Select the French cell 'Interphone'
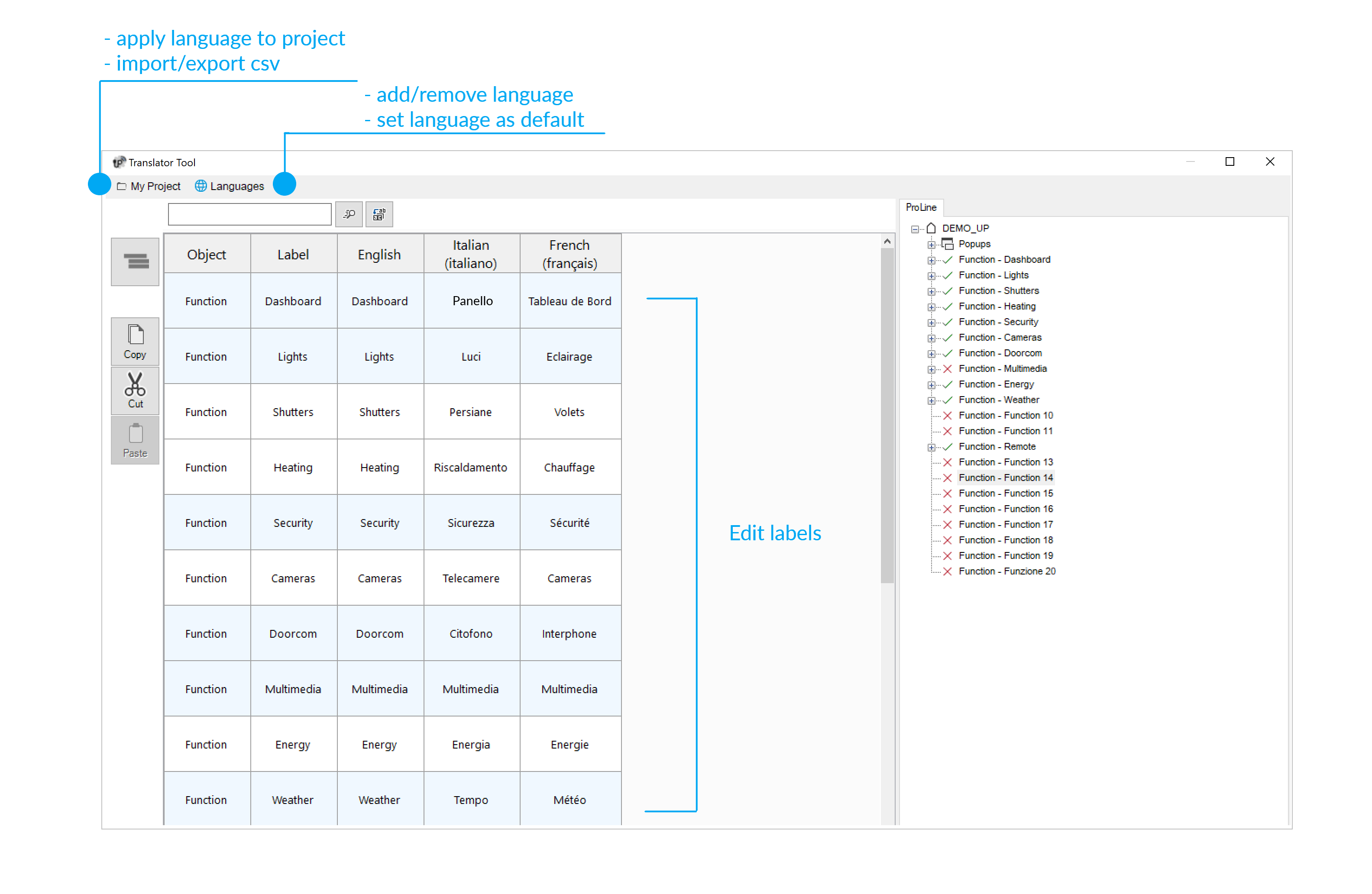Viewport: 1372px width, 894px height. 570,633
